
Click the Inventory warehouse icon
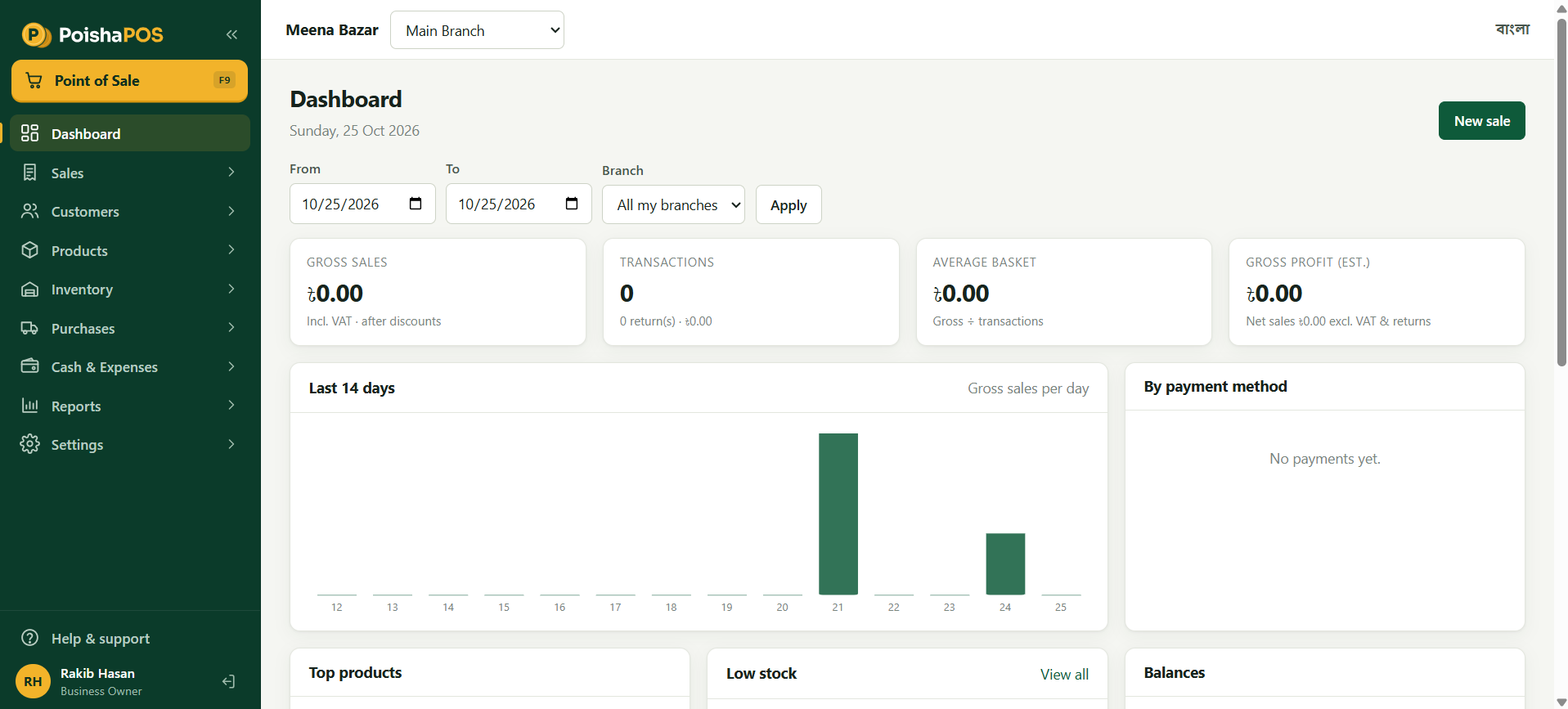pyautogui.click(x=30, y=289)
